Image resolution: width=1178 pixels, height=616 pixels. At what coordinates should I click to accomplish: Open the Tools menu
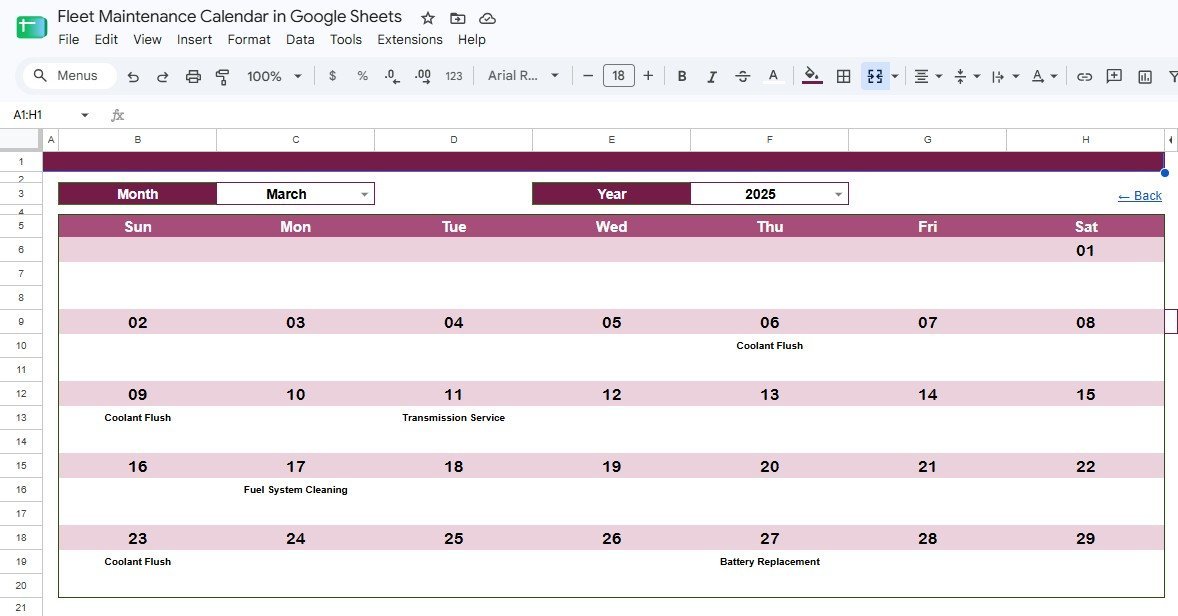click(x=346, y=39)
